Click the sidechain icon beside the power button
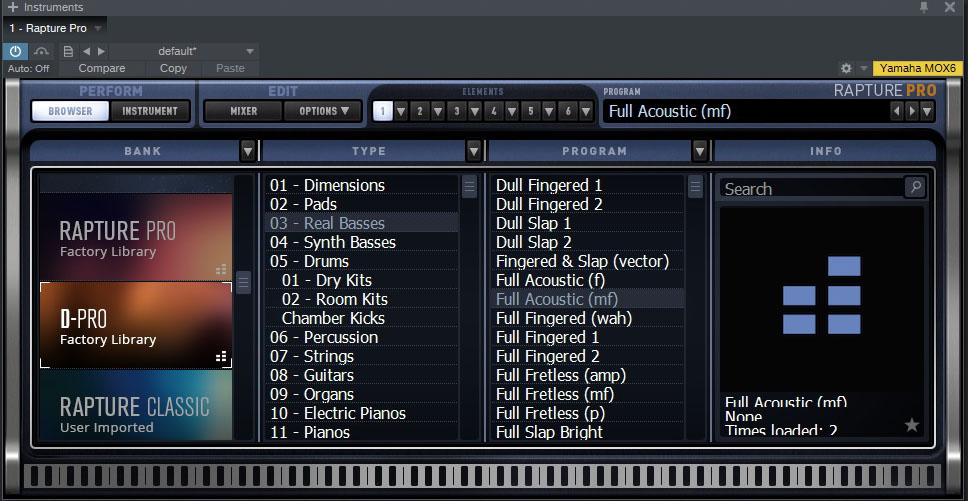The height and width of the screenshot is (501, 968). (41, 51)
